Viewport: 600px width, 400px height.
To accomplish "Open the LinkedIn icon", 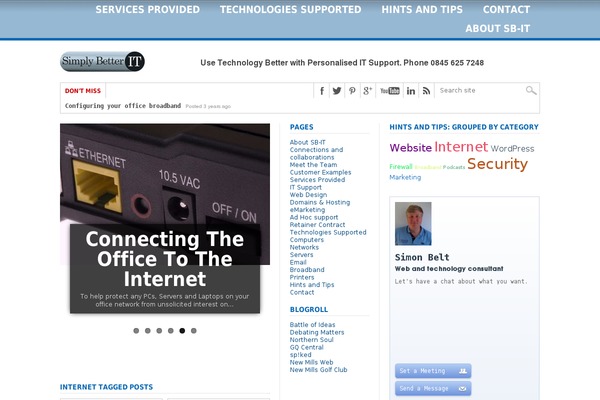I will tap(411, 91).
